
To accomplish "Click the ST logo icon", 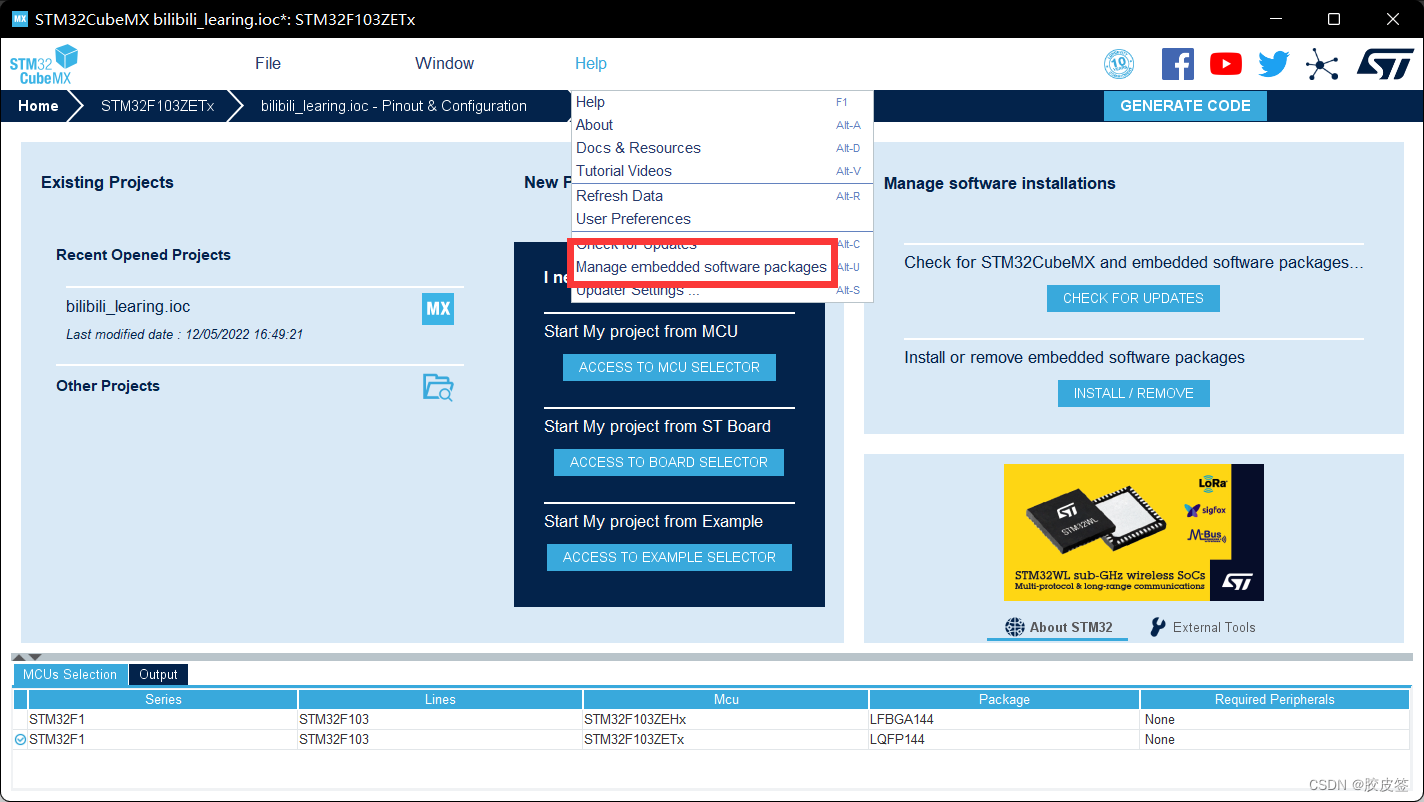I will click(x=1385, y=64).
